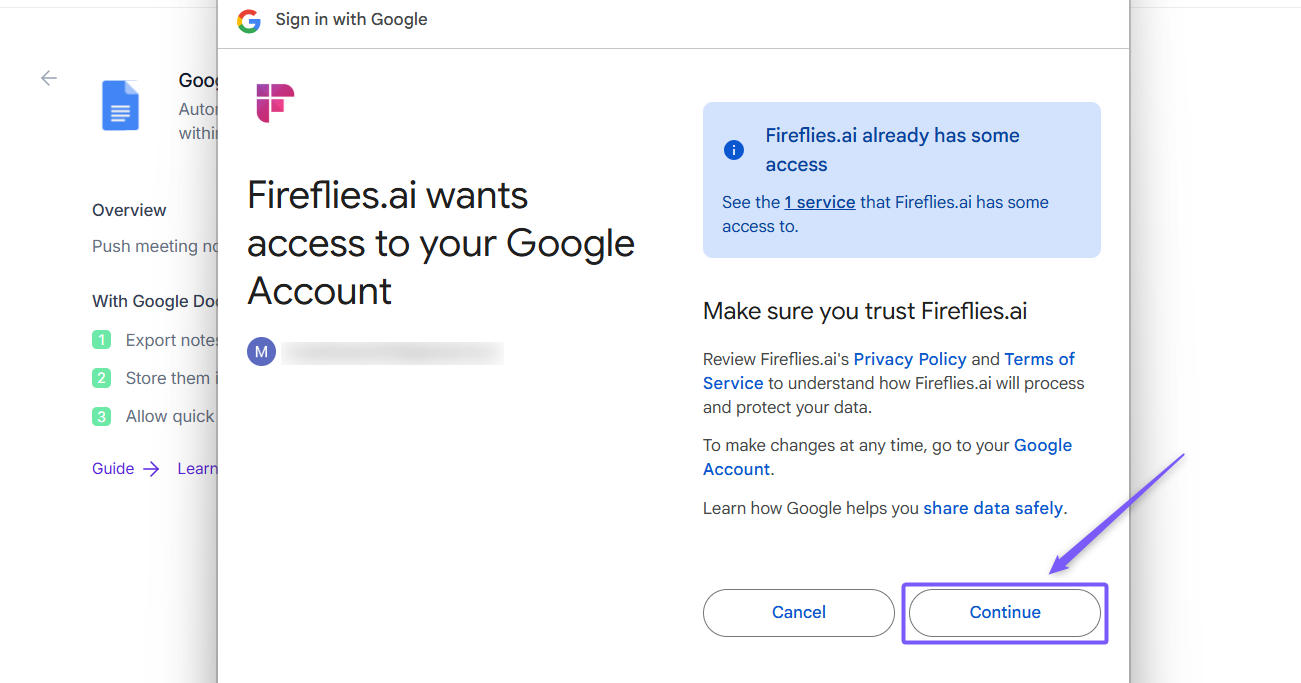Go back using the left arrow icon

coord(49,78)
